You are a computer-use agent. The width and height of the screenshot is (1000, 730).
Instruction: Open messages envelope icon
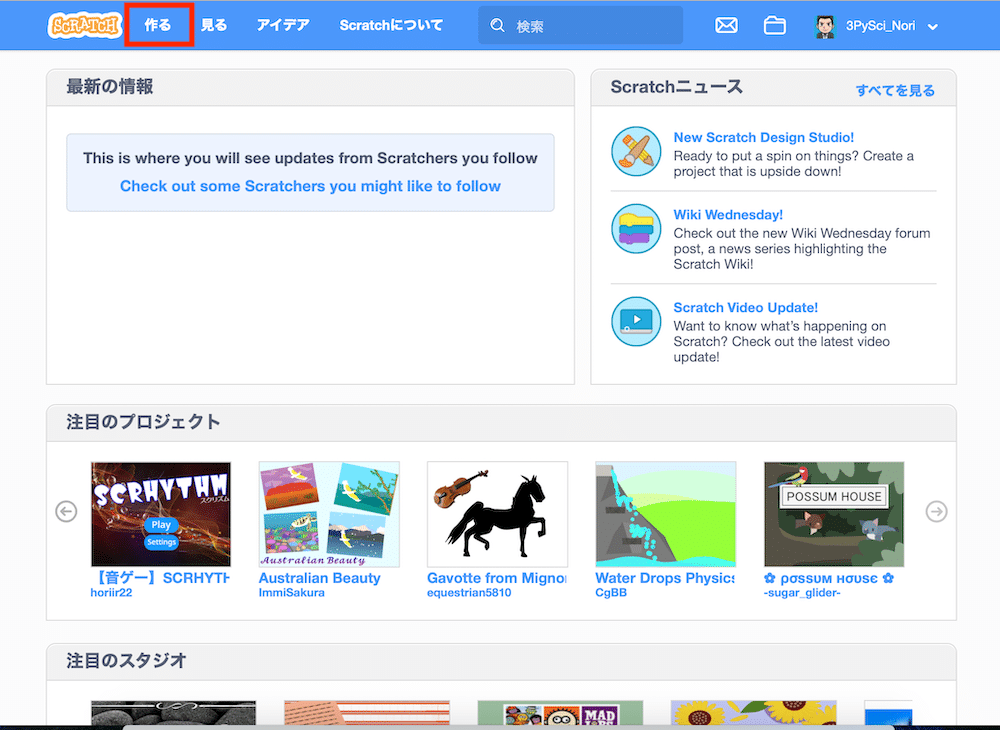coord(726,26)
